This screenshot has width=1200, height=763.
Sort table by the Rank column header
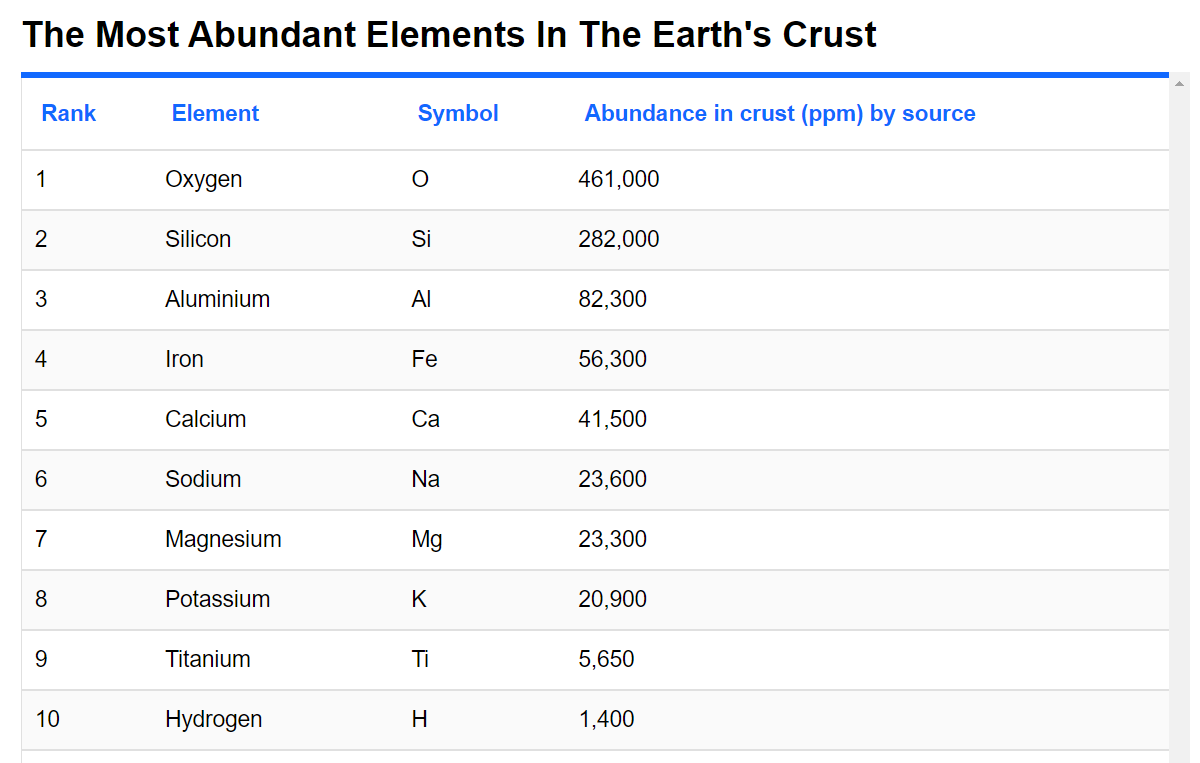[69, 114]
